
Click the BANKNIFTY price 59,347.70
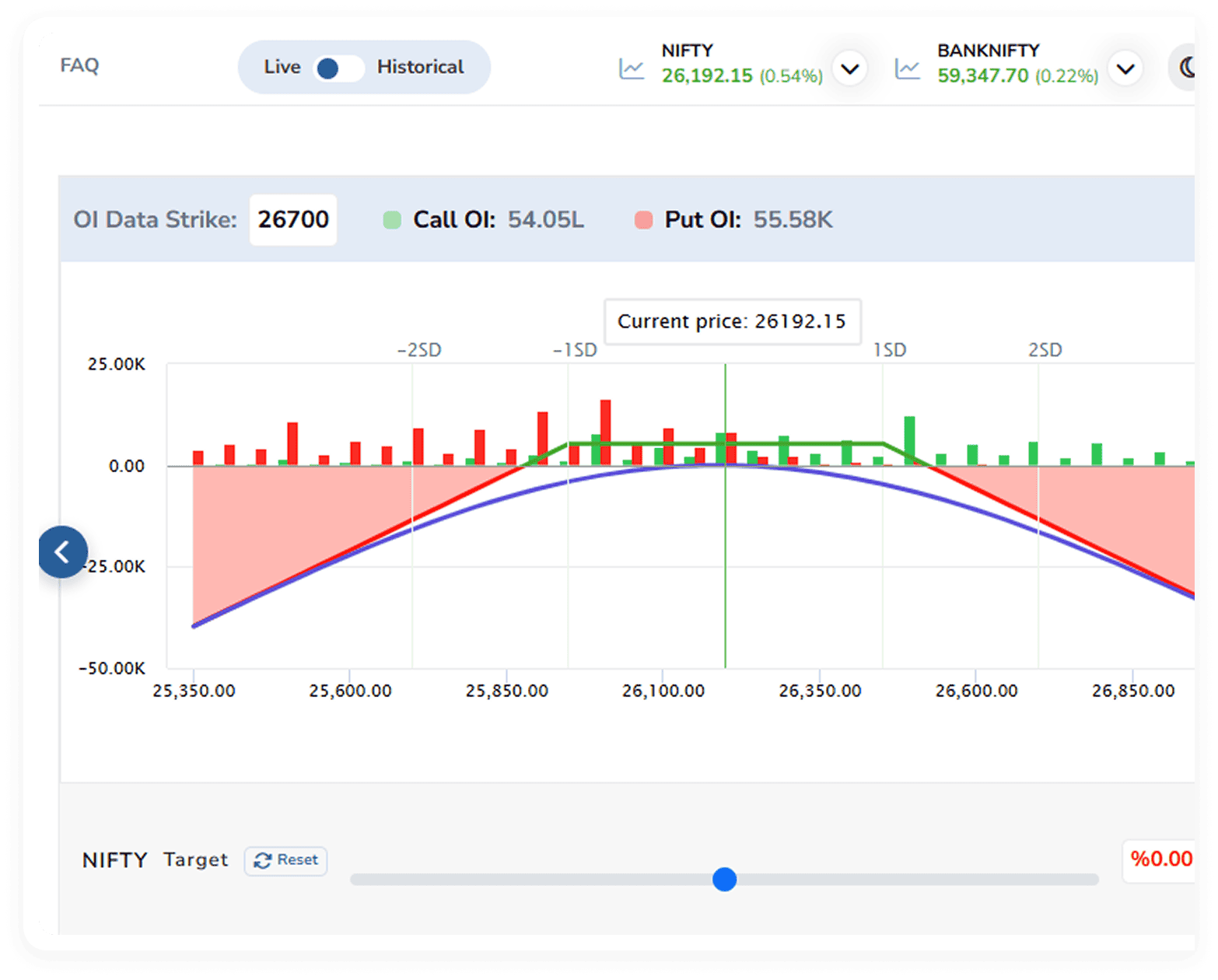click(x=982, y=75)
